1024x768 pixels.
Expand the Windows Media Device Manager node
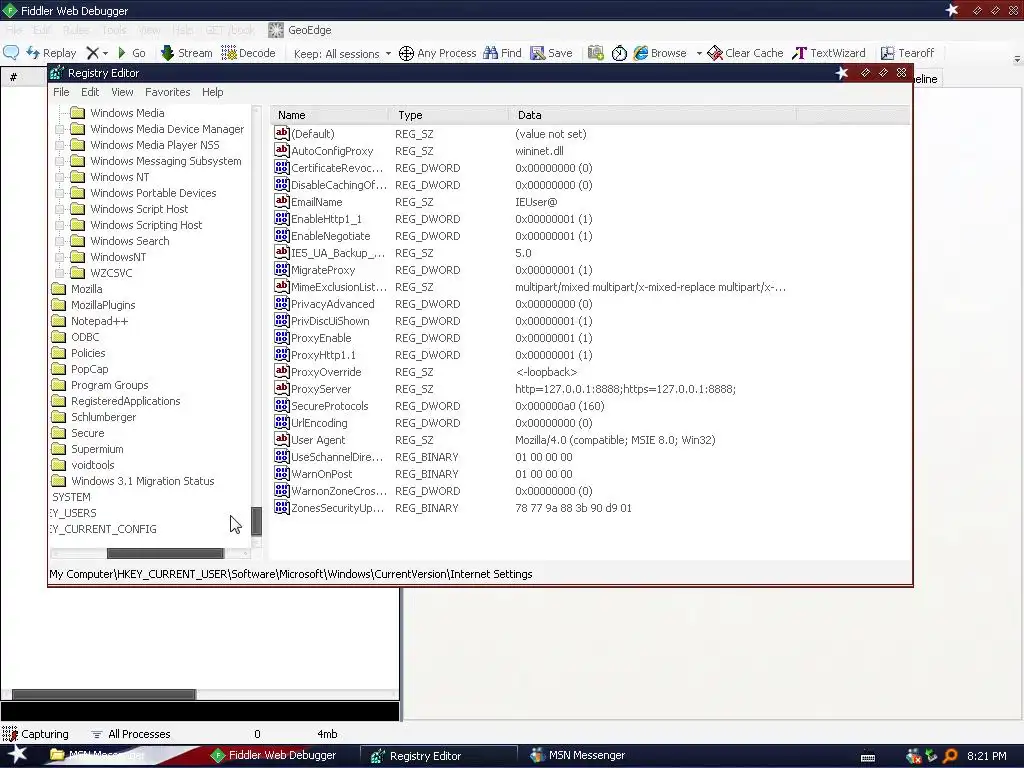coord(59,129)
